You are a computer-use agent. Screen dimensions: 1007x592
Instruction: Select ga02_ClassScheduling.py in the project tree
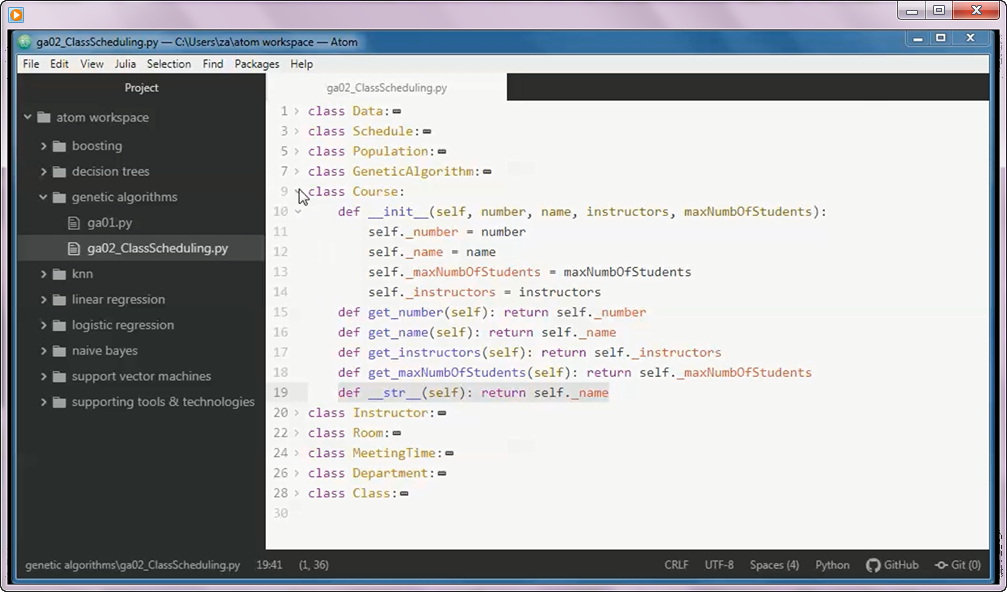(x=157, y=248)
